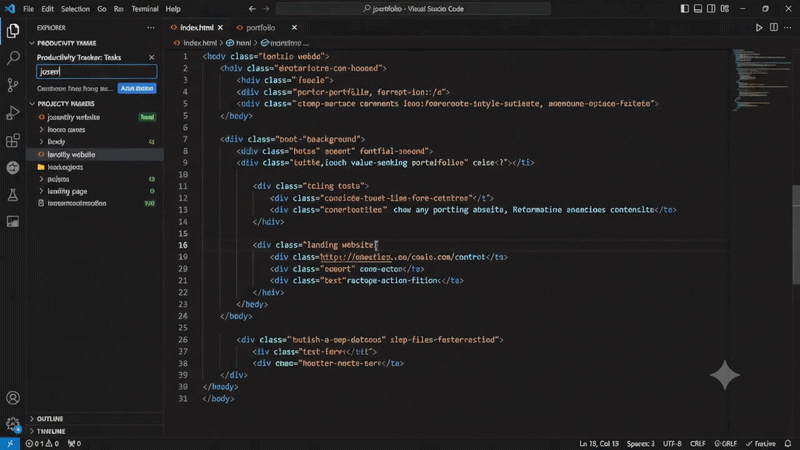Open the Source Control view
This screenshot has height=450, width=800.
[x=13, y=85]
